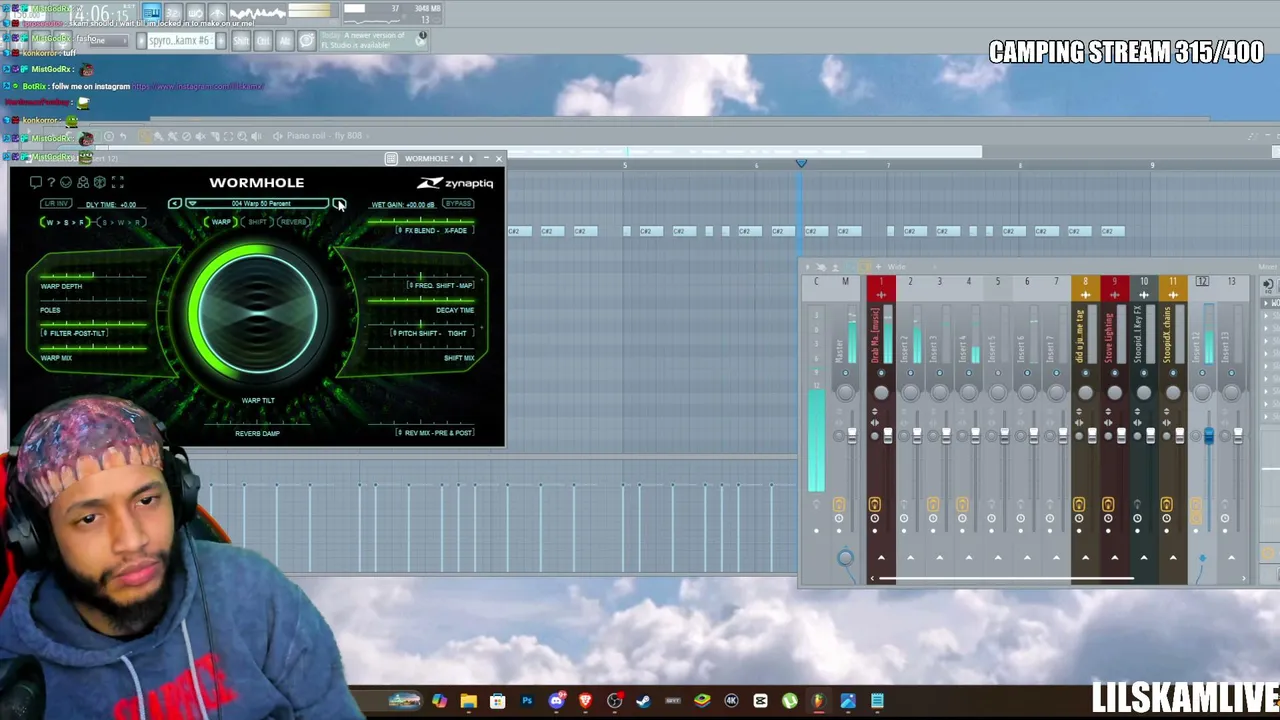The height and width of the screenshot is (720, 1280).
Task: Open the FL plugin window options grid icon
Action: point(391,158)
